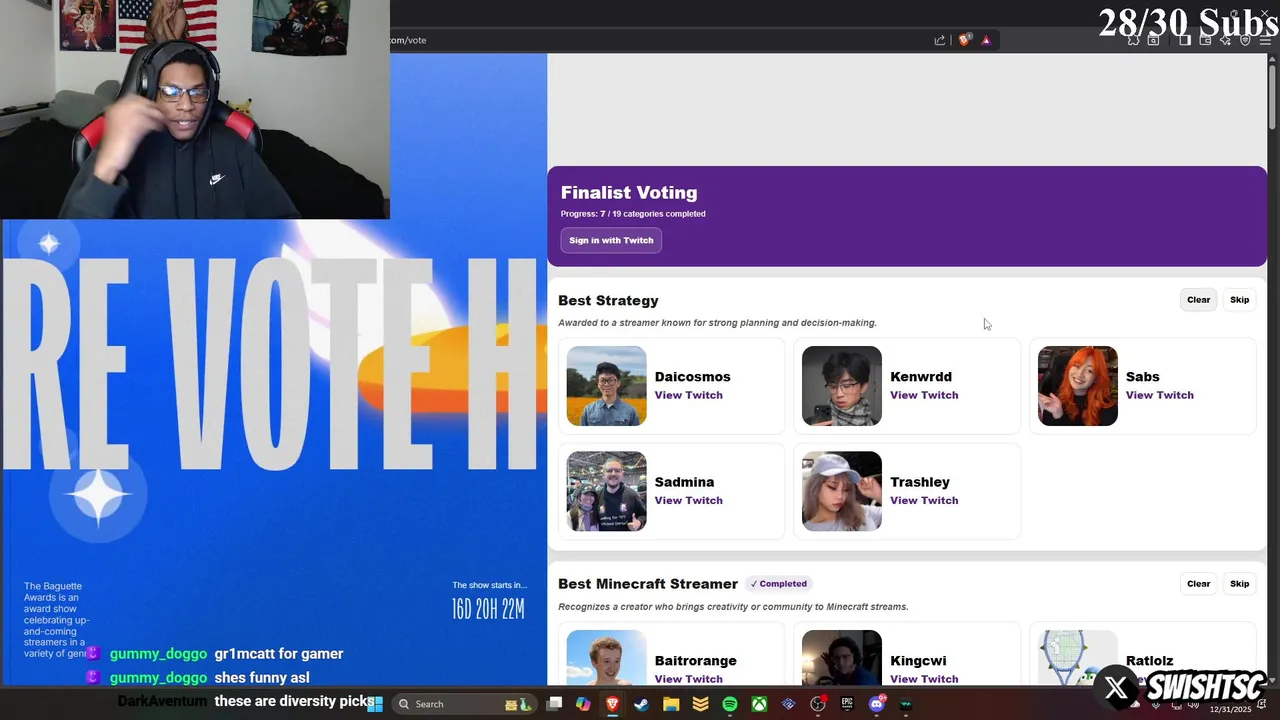Viewport: 1280px width, 720px height.
Task: Switch to Brave browser in taskbar
Action: (x=612, y=704)
